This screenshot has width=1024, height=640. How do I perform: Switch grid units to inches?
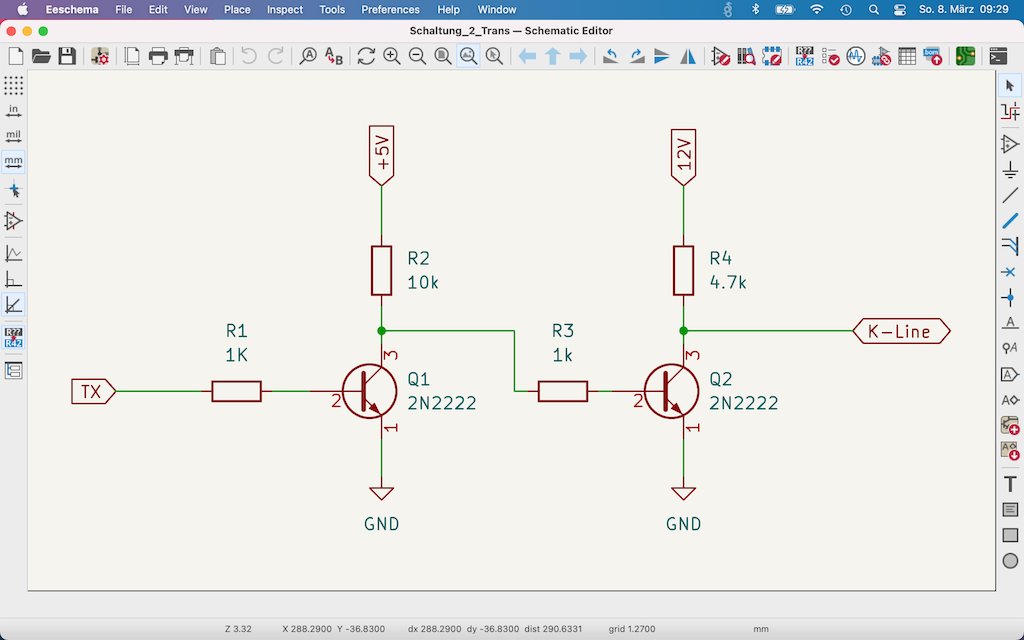point(13,112)
